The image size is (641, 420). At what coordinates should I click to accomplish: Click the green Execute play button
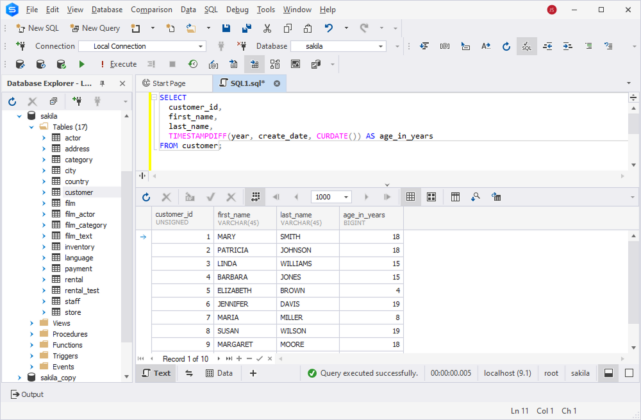[x=81, y=64]
